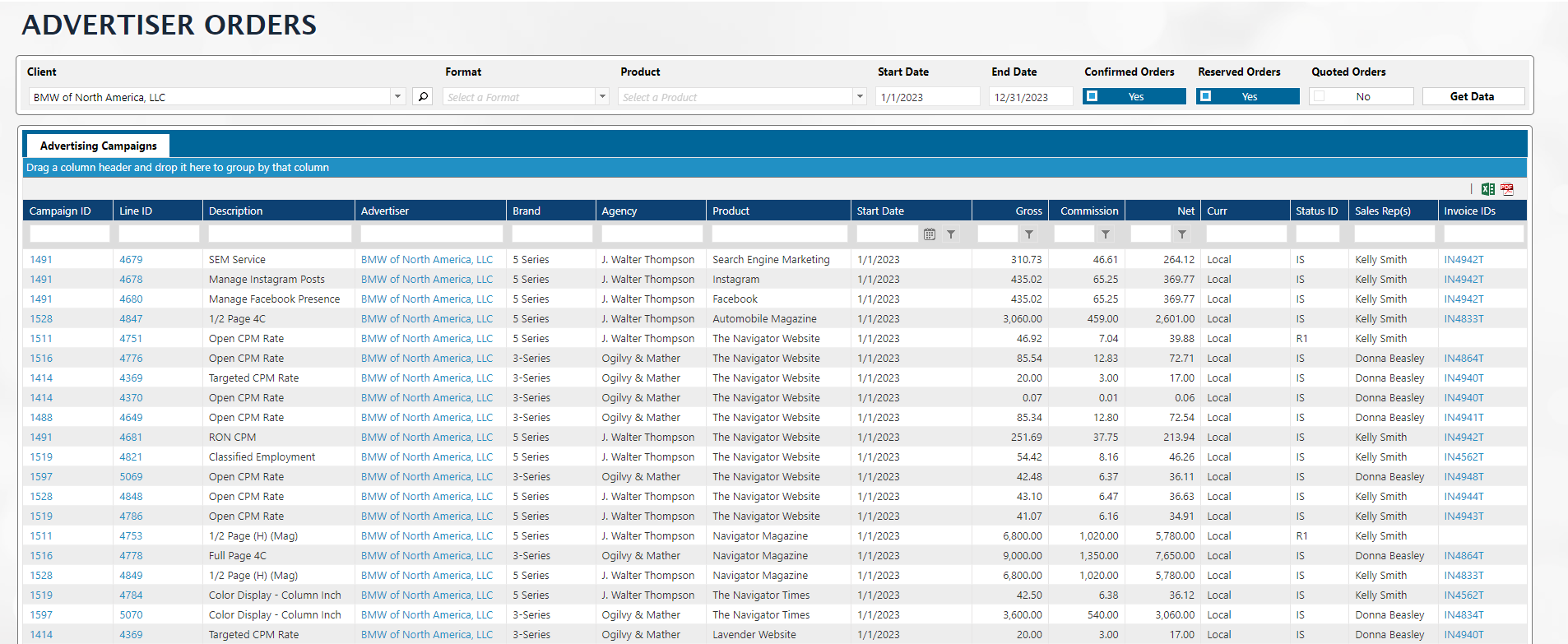The height and width of the screenshot is (644, 1568).
Task: Expand the Client dropdown list
Action: tap(397, 97)
